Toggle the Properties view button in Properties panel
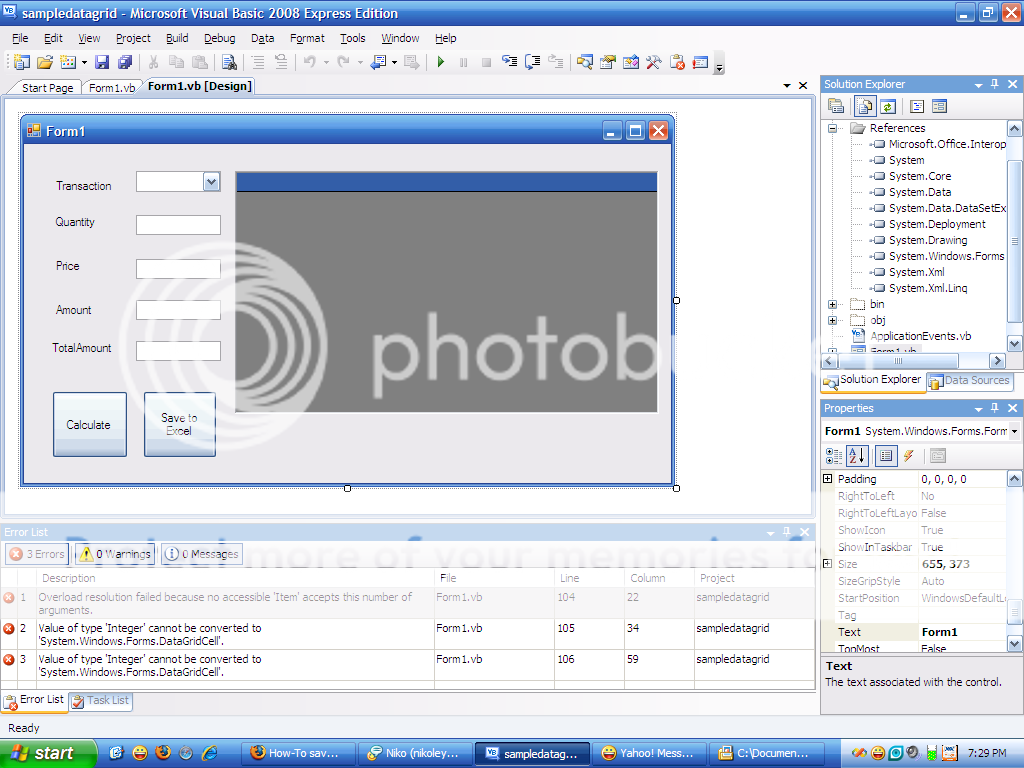The image size is (1024, 768). tap(886, 456)
